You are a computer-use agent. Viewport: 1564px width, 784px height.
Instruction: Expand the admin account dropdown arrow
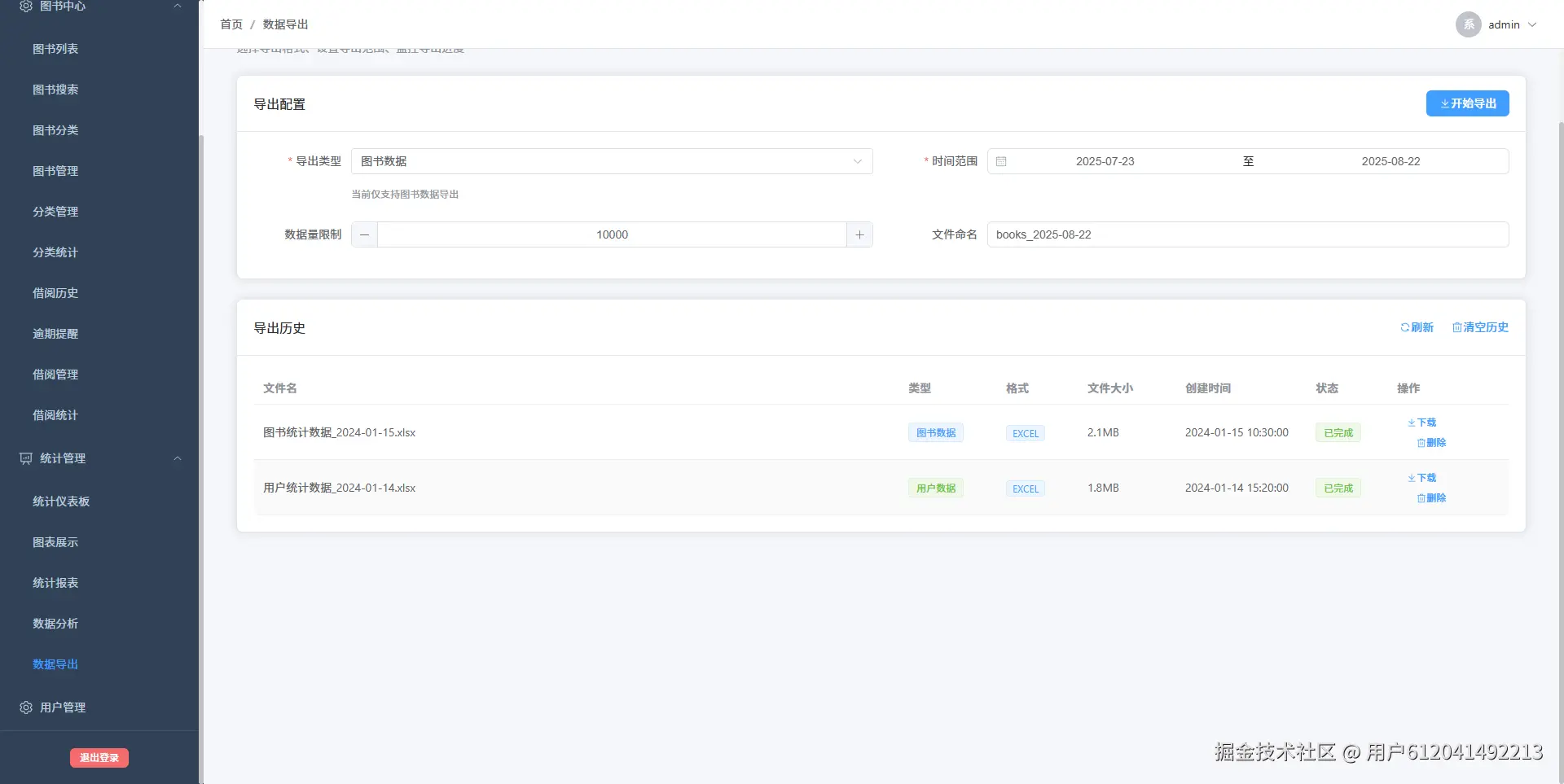(1532, 24)
